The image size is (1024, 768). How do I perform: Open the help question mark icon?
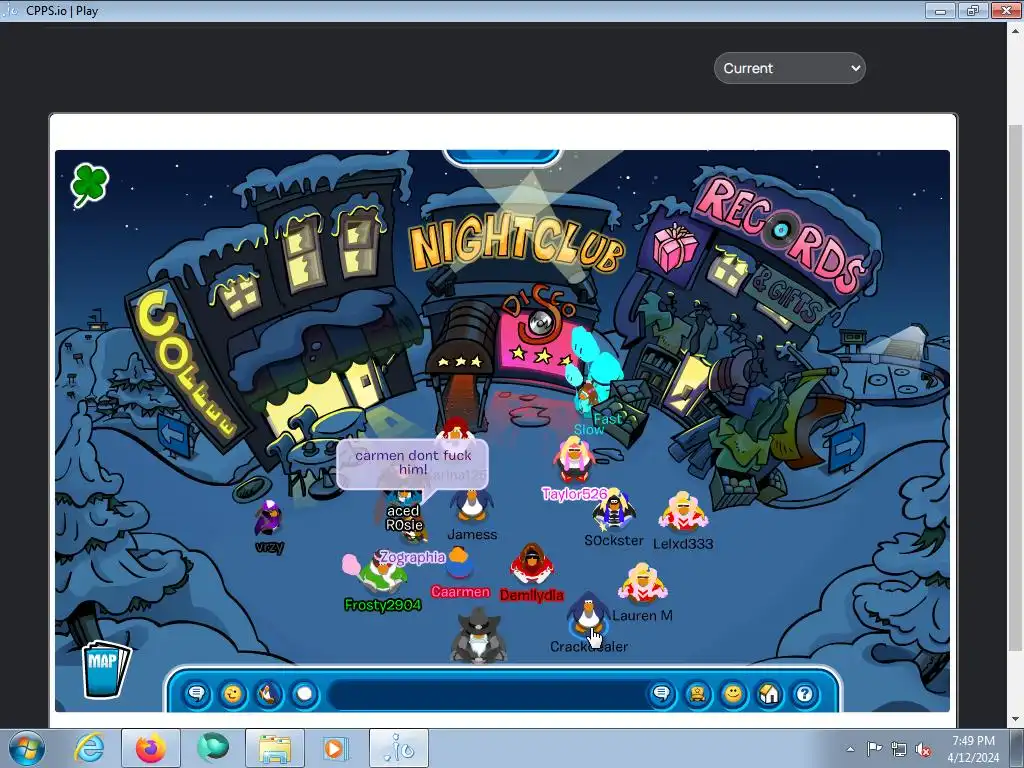click(x=805, y=694)
